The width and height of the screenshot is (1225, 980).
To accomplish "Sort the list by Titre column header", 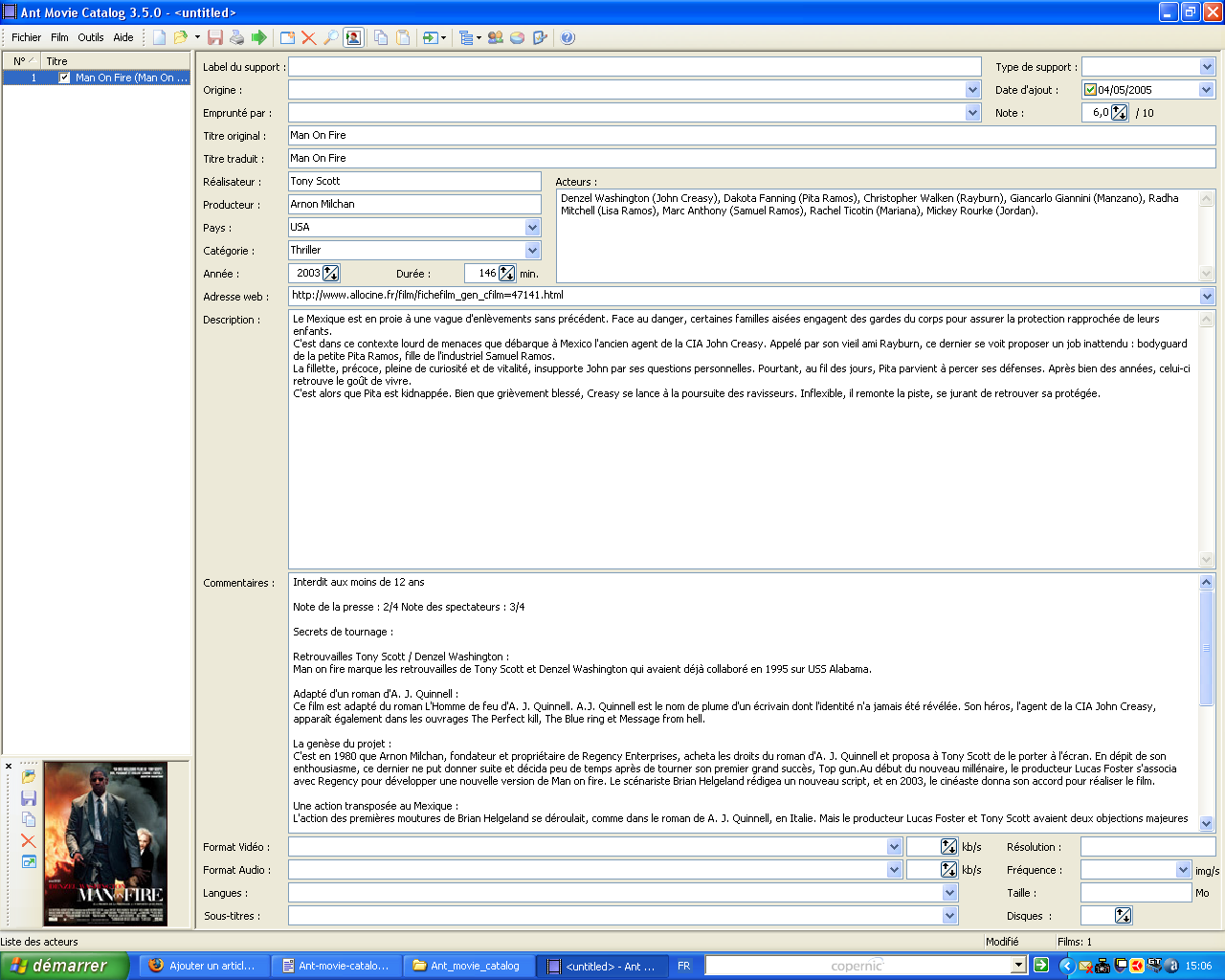I will pyautogui.click(x=116, y=60).
